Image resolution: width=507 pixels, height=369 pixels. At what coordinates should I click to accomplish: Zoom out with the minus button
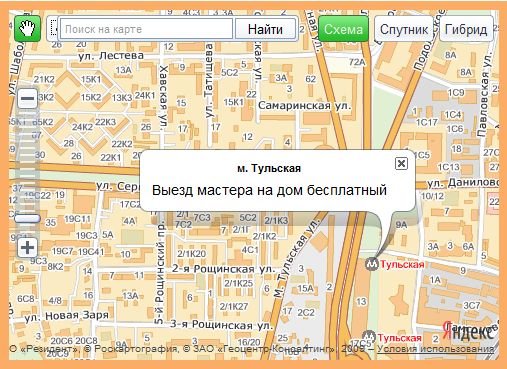pos(27,98)
